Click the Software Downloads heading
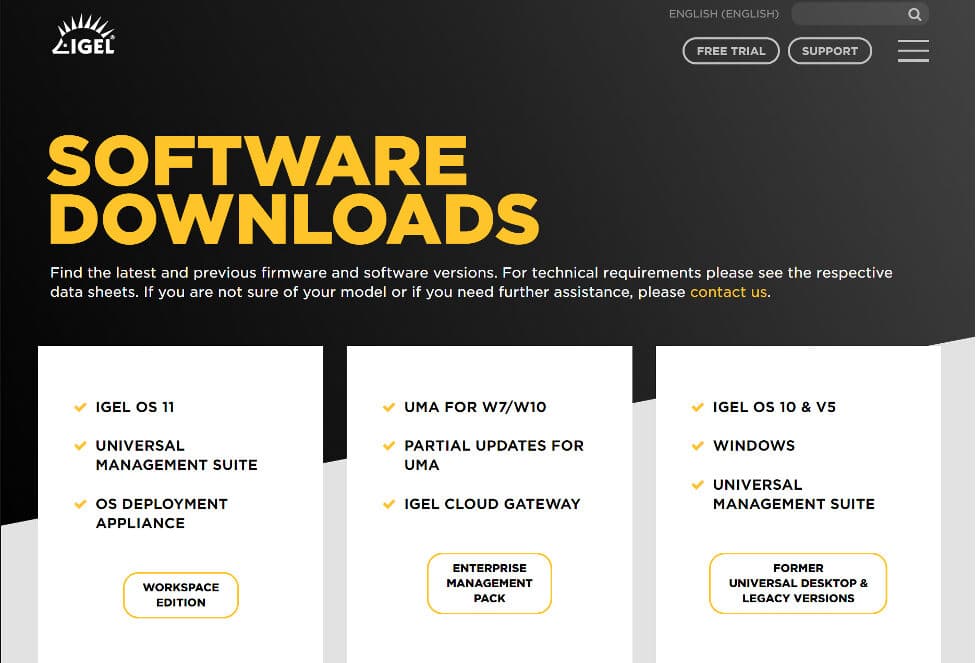 293,189
